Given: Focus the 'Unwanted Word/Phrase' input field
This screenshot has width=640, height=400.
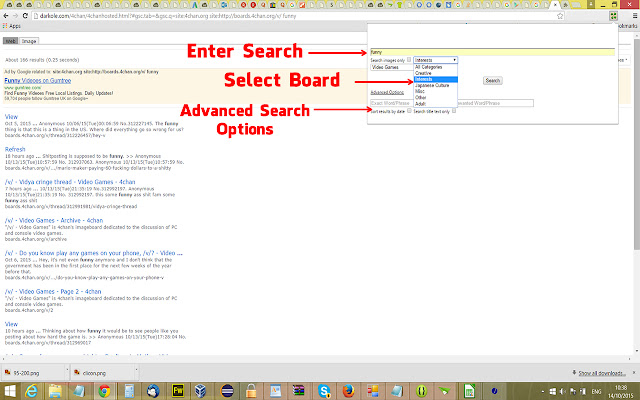Looking at the screenshot, I should [493, 103].
